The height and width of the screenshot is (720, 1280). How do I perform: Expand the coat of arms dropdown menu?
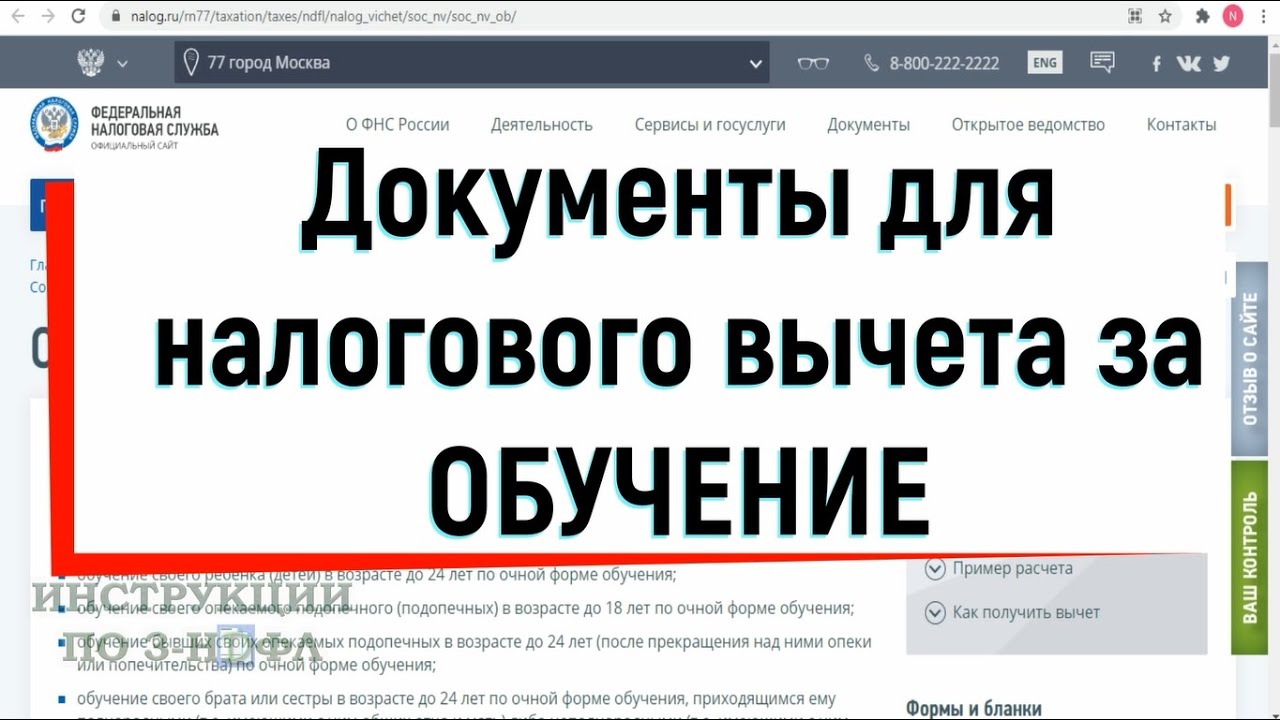(x=103, y=63)
